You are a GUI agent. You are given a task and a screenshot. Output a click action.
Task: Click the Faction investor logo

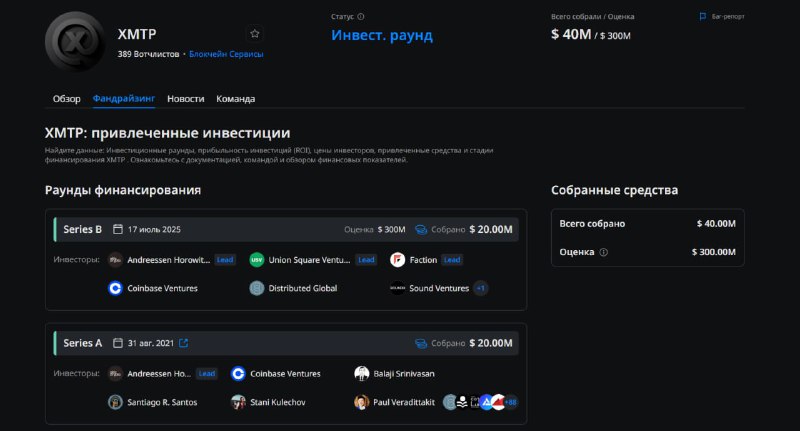click(x=397, y=260)
